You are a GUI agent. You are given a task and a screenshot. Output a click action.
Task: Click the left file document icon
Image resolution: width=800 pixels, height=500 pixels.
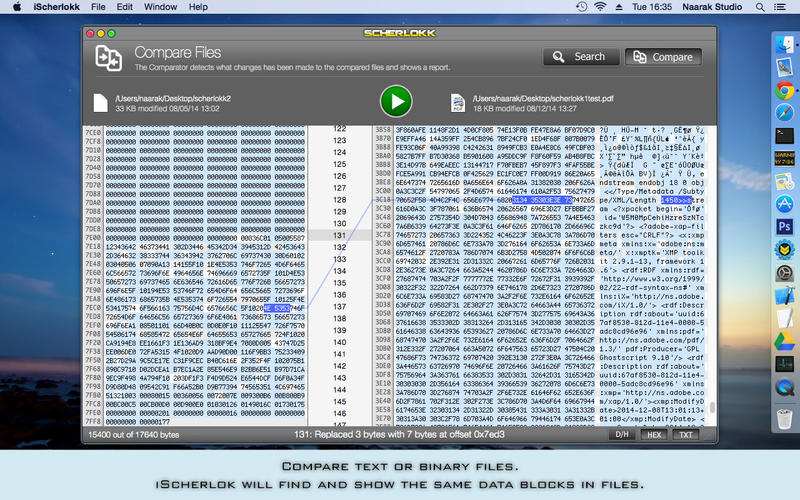(101, 103)
